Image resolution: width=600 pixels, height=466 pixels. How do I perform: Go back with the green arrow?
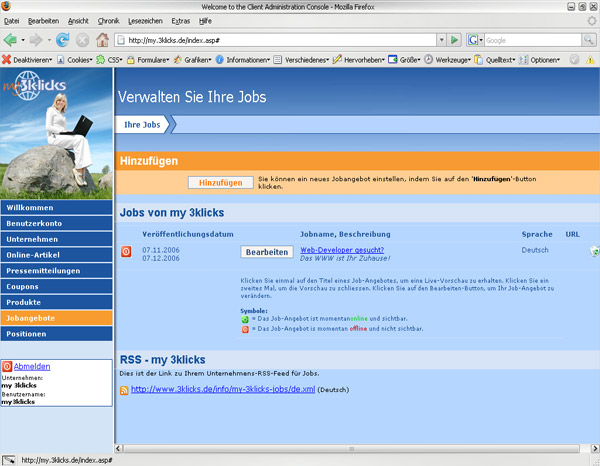pyautogui.click(x=10, y=40)
